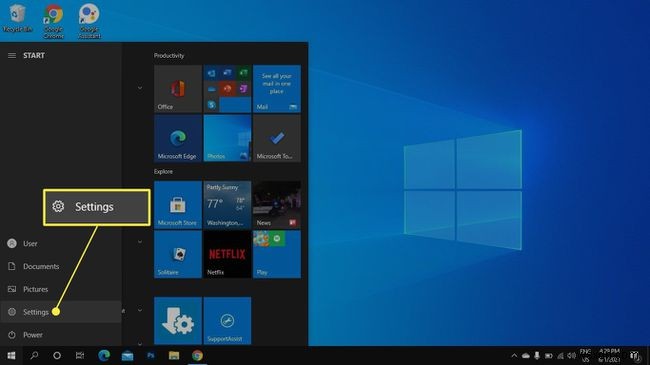
Task: Open the Mail tile
Action: [277, 89]
